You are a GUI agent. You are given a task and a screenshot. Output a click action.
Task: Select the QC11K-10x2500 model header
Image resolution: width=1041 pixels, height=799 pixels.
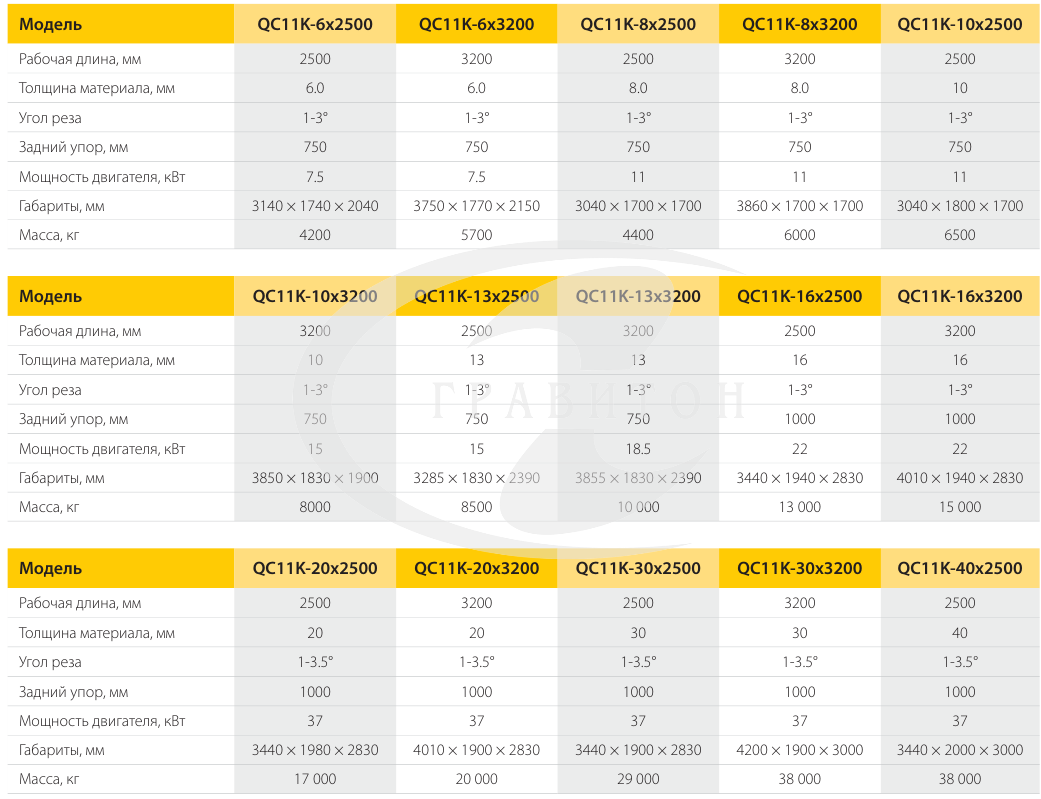click(x=959, y=25)
